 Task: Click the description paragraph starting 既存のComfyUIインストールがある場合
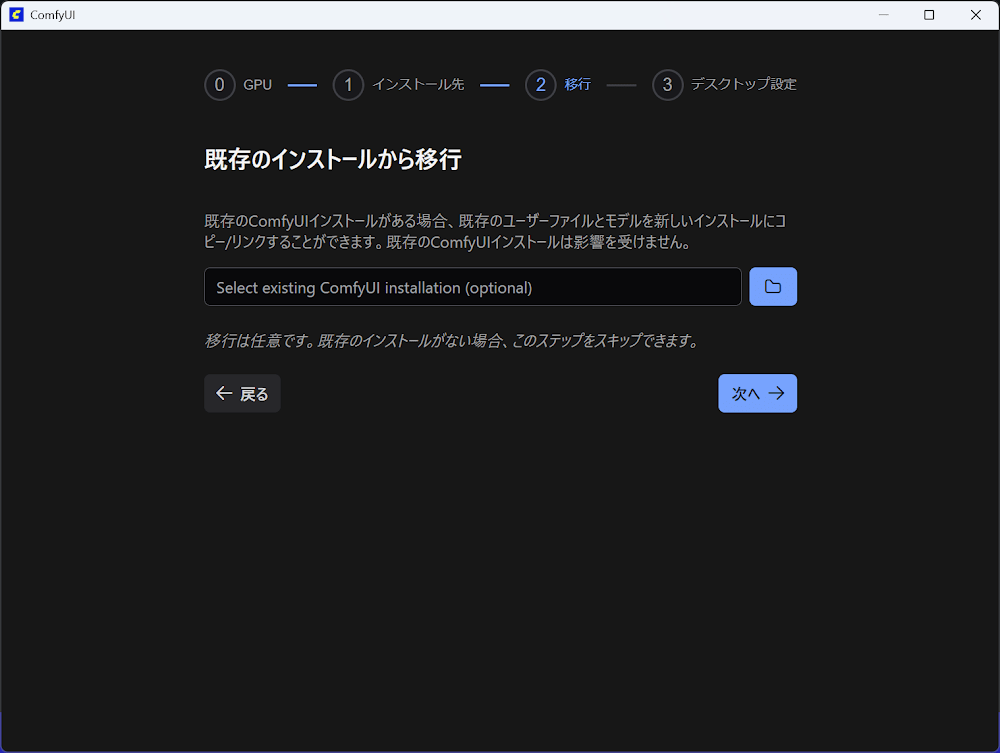click(495, 231)
